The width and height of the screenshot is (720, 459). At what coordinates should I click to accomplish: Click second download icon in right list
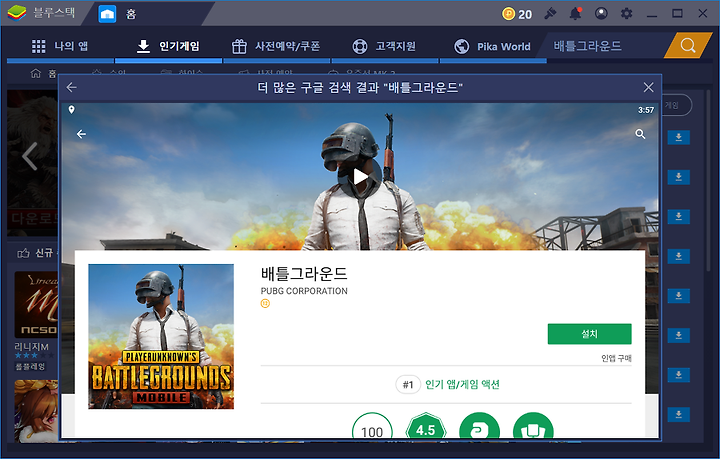point(679,177)
